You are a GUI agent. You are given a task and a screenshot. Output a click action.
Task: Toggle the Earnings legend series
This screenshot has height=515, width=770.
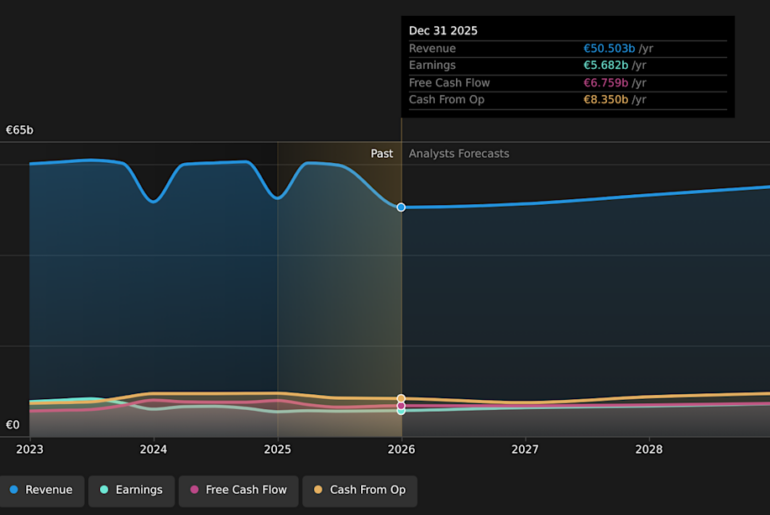[x=130, y=490]
